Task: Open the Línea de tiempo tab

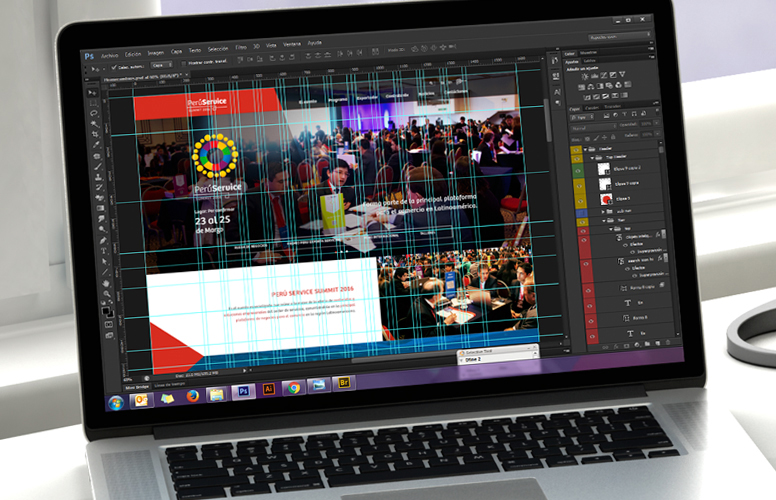Action: point(170,384)
